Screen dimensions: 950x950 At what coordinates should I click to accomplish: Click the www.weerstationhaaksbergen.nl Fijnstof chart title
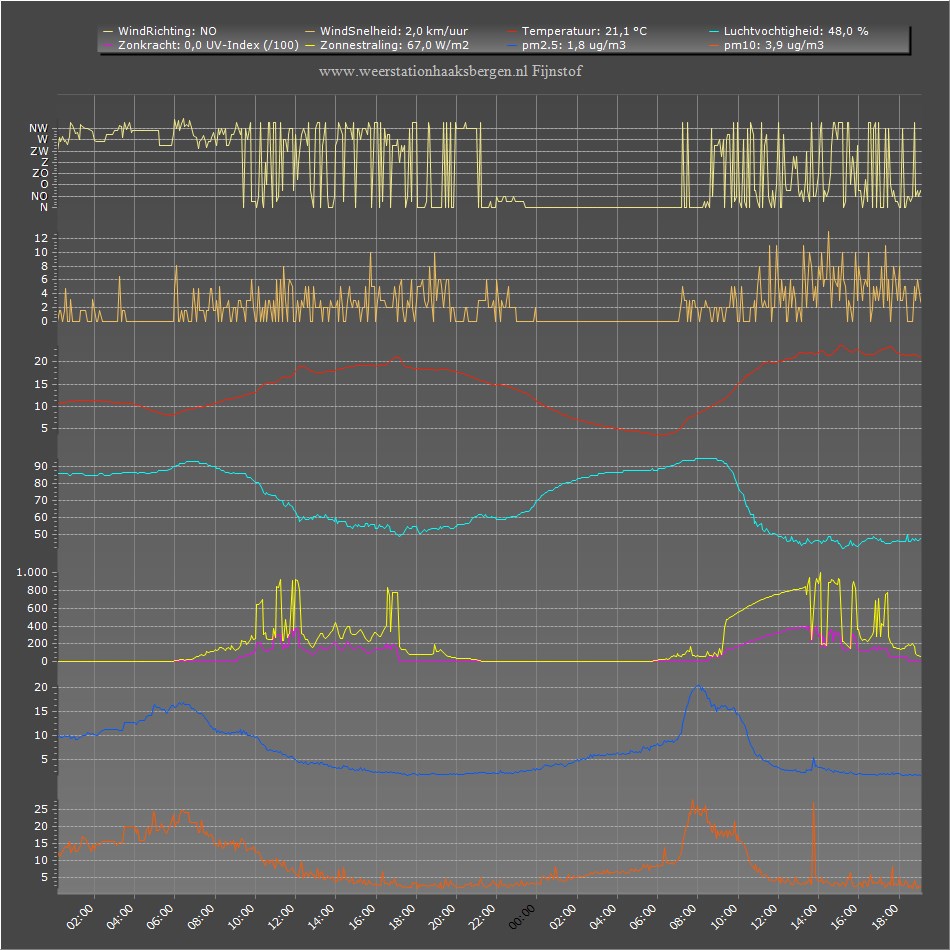(x=450, y=71)
